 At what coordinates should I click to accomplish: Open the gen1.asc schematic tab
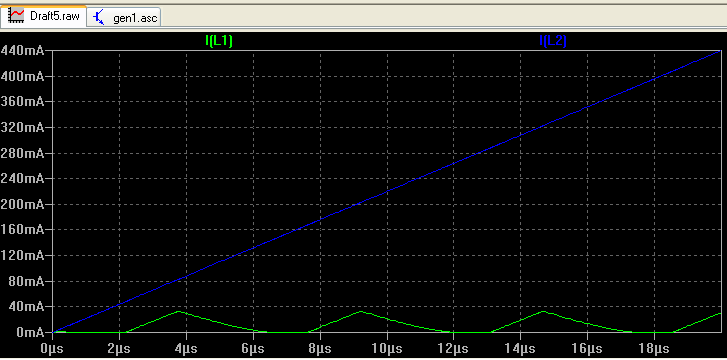pyautogui.click(x=124, y=18)
